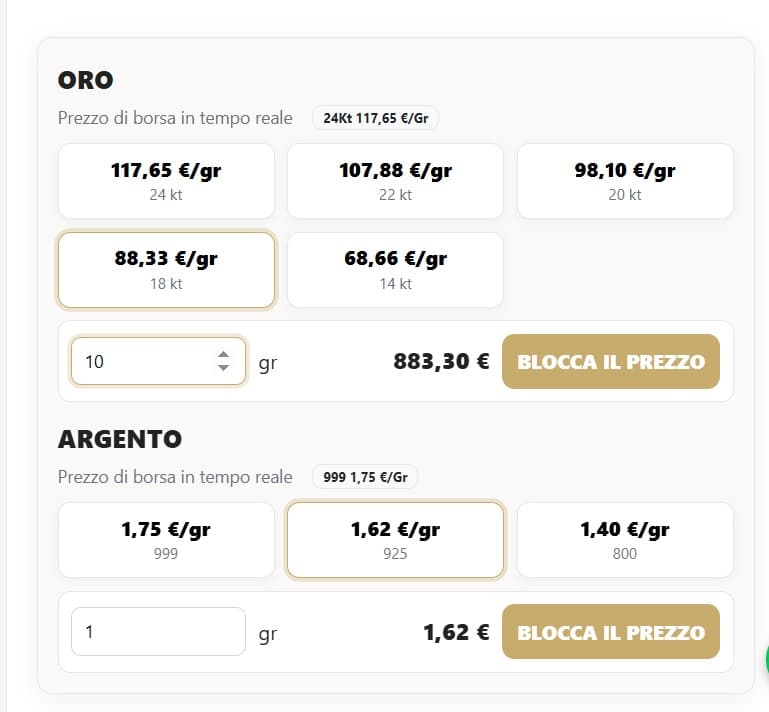Click the silver weight input field
The image size is (769, 712).
point(157,632)
